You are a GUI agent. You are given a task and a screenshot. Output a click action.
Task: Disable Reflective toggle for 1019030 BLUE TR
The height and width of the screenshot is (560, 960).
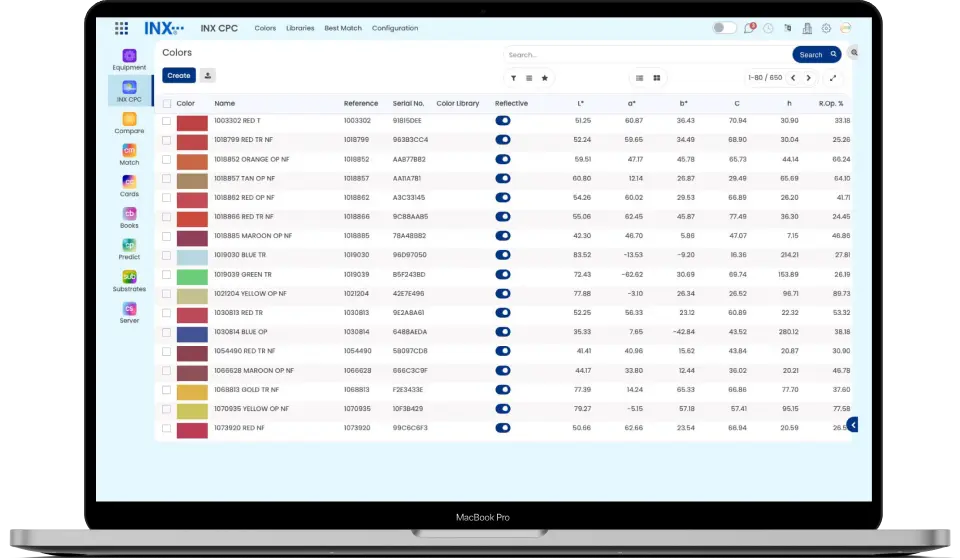[503, 255]
